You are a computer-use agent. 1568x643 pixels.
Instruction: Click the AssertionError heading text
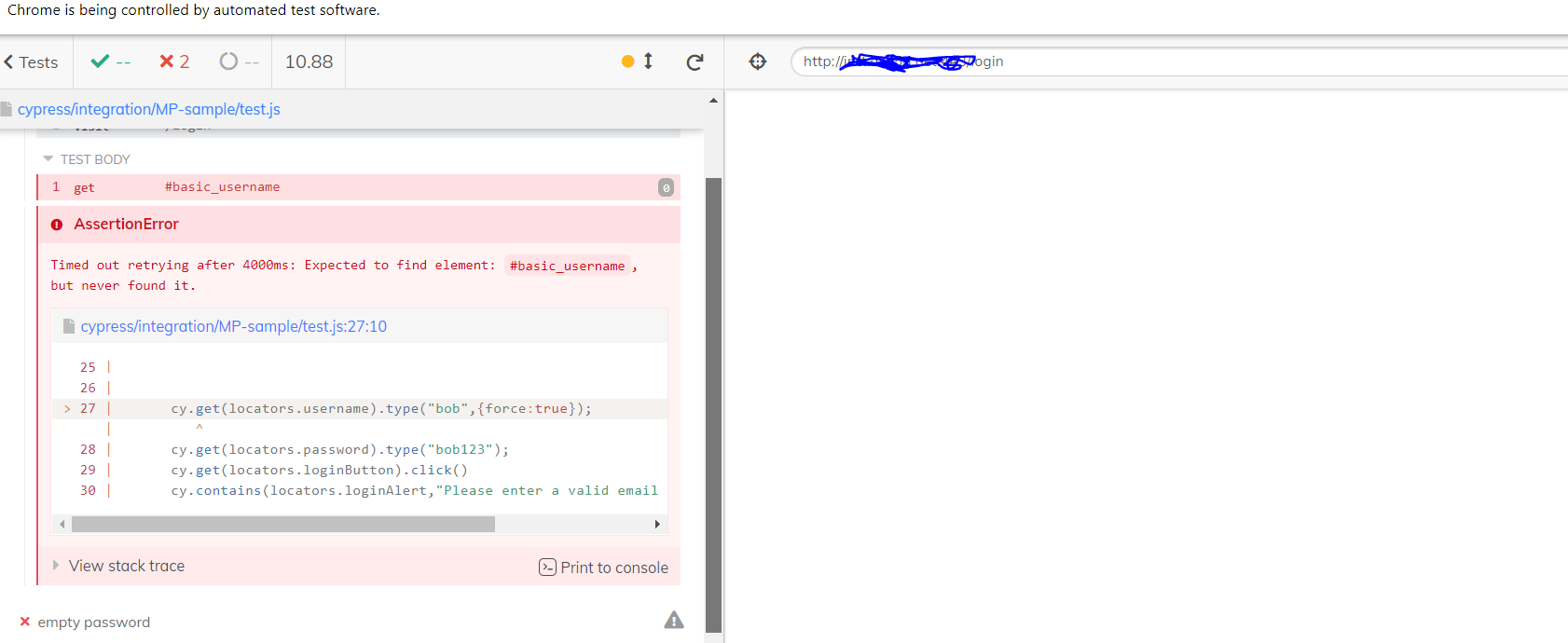coord(127,224)
